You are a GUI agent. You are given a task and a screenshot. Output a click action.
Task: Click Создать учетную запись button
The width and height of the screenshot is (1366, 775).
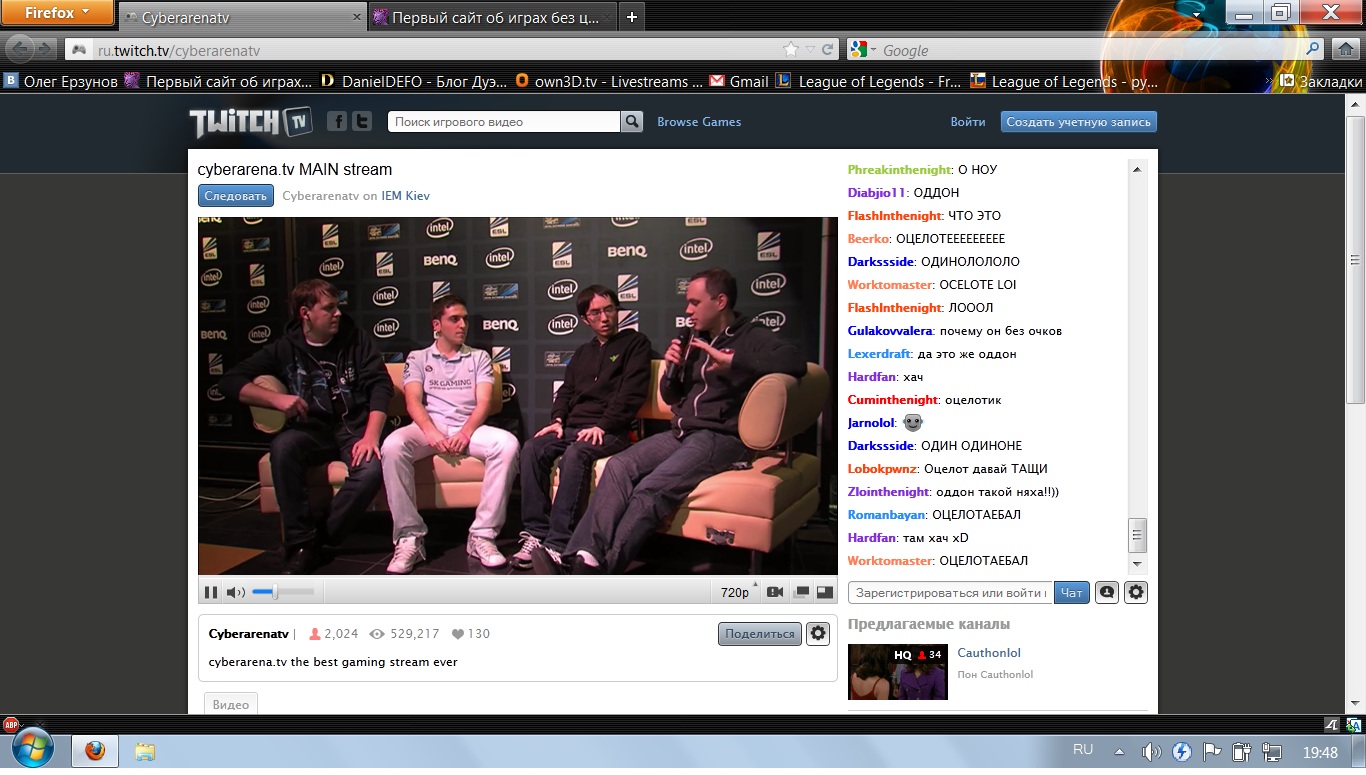coord(1079,122)
